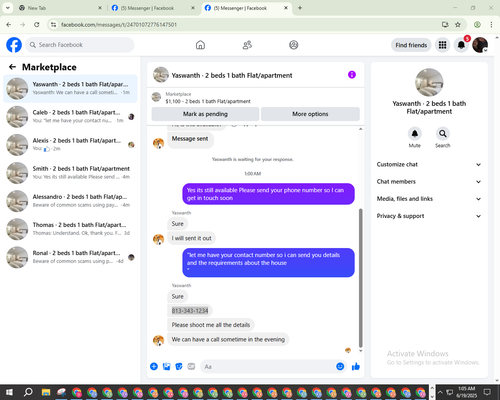Image resolution: width=500 pixels, height=400 pixels.
Task: Show hidden system tray icons
Action: point(440,392)
